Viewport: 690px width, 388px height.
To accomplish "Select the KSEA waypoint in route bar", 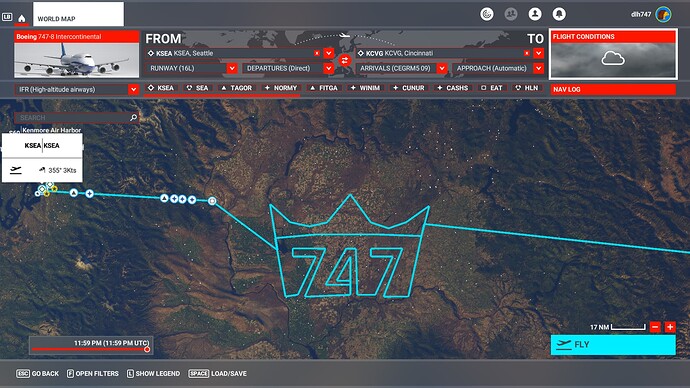I will [161, 88].
